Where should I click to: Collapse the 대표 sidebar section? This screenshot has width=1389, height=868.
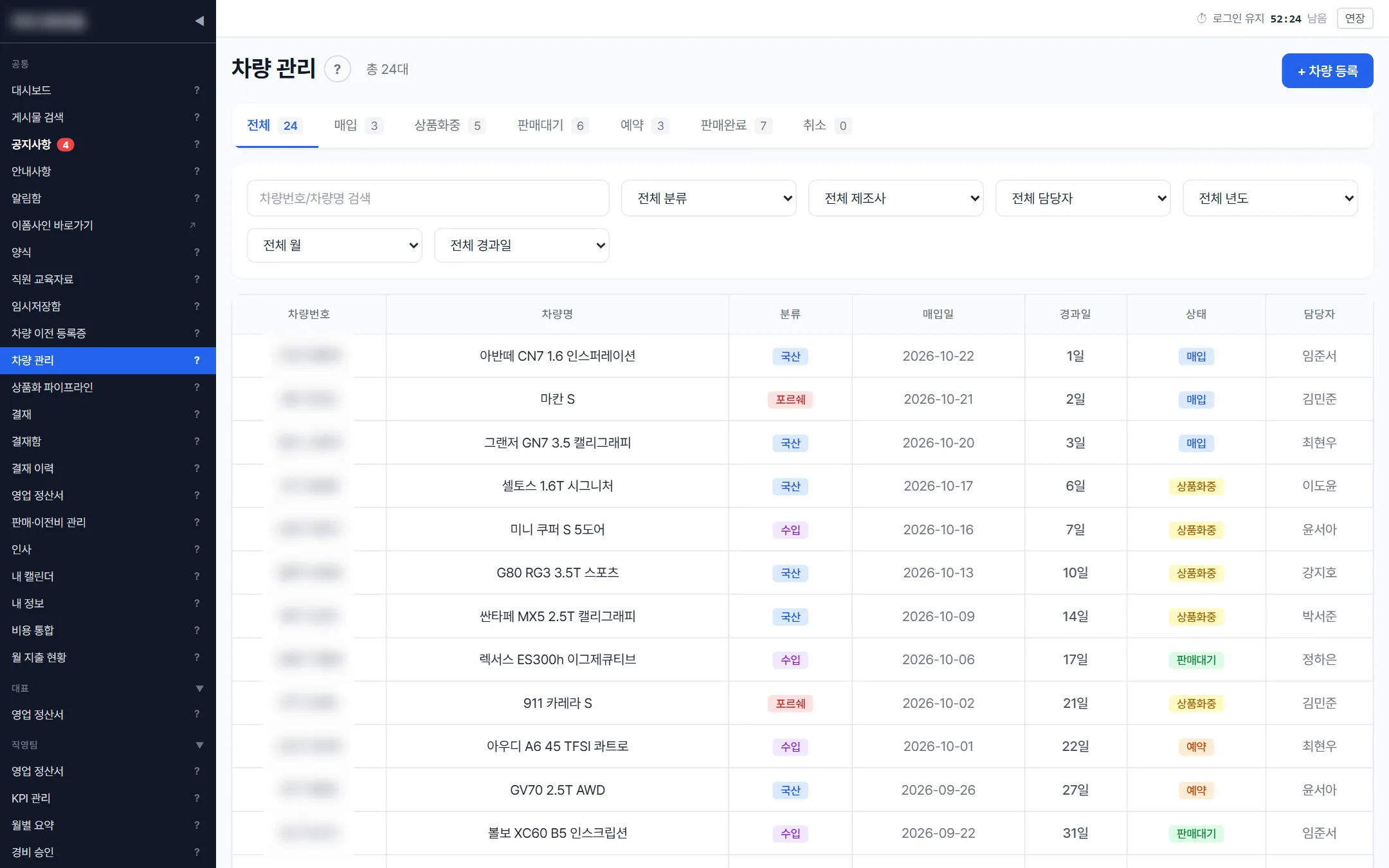(x=199, y=689)
